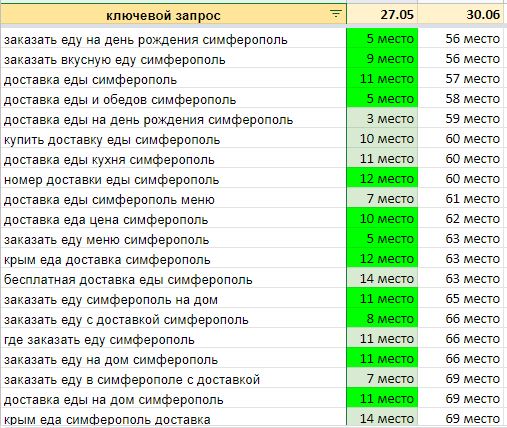Click 'бесплатная доставка еды симферополь' cell

[x=173, y=279]
